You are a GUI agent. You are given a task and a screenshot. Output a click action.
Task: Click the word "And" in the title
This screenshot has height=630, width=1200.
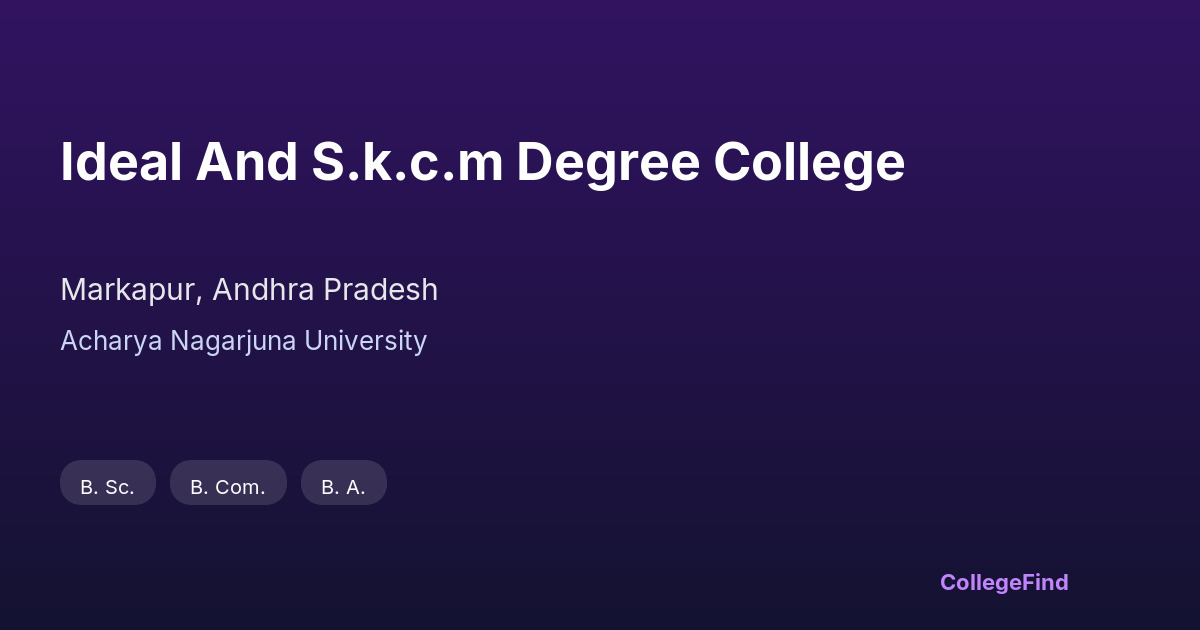[246, 162]
